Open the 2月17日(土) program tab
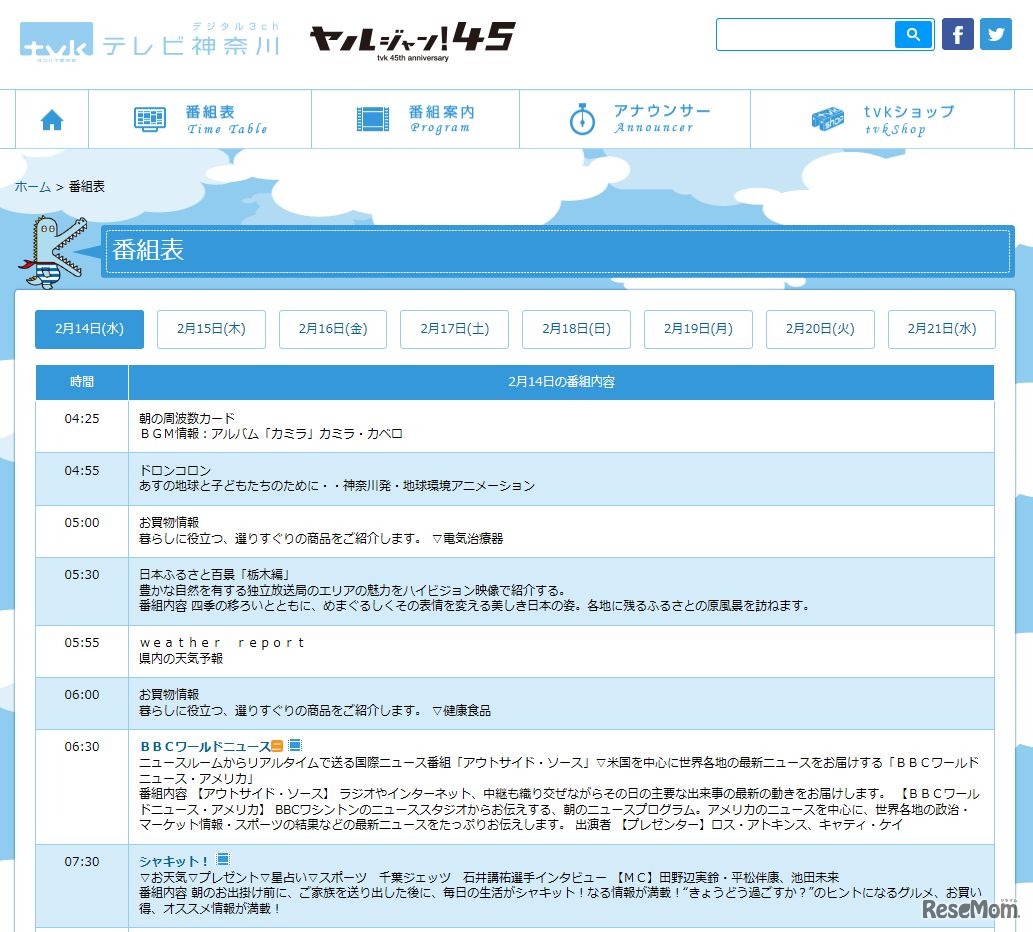 click(x=454, y=329)
